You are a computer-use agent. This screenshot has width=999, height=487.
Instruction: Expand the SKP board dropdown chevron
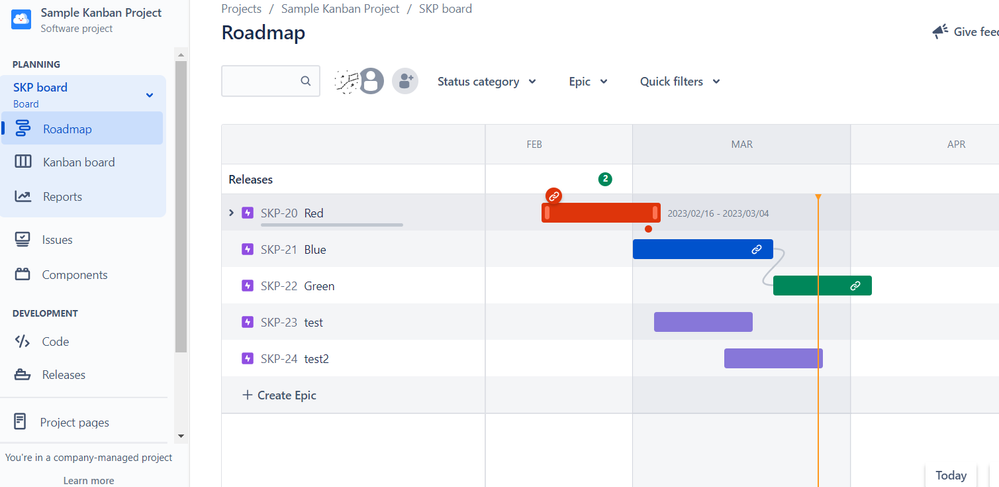(149, 95)
